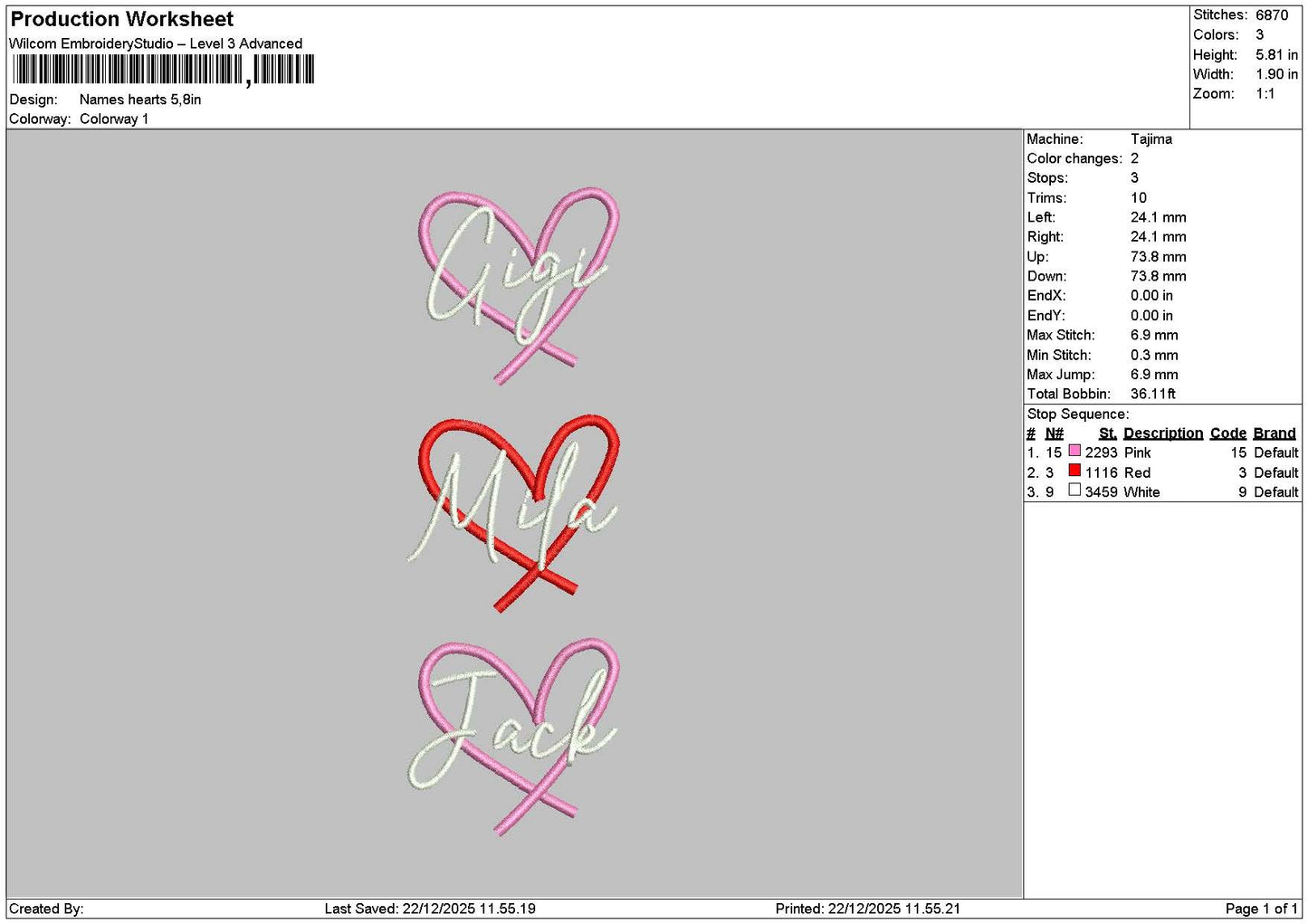Click the barcode under the worksheet title
The height and width of the screenshot is (924, 1308).
[x=163, y=70]
